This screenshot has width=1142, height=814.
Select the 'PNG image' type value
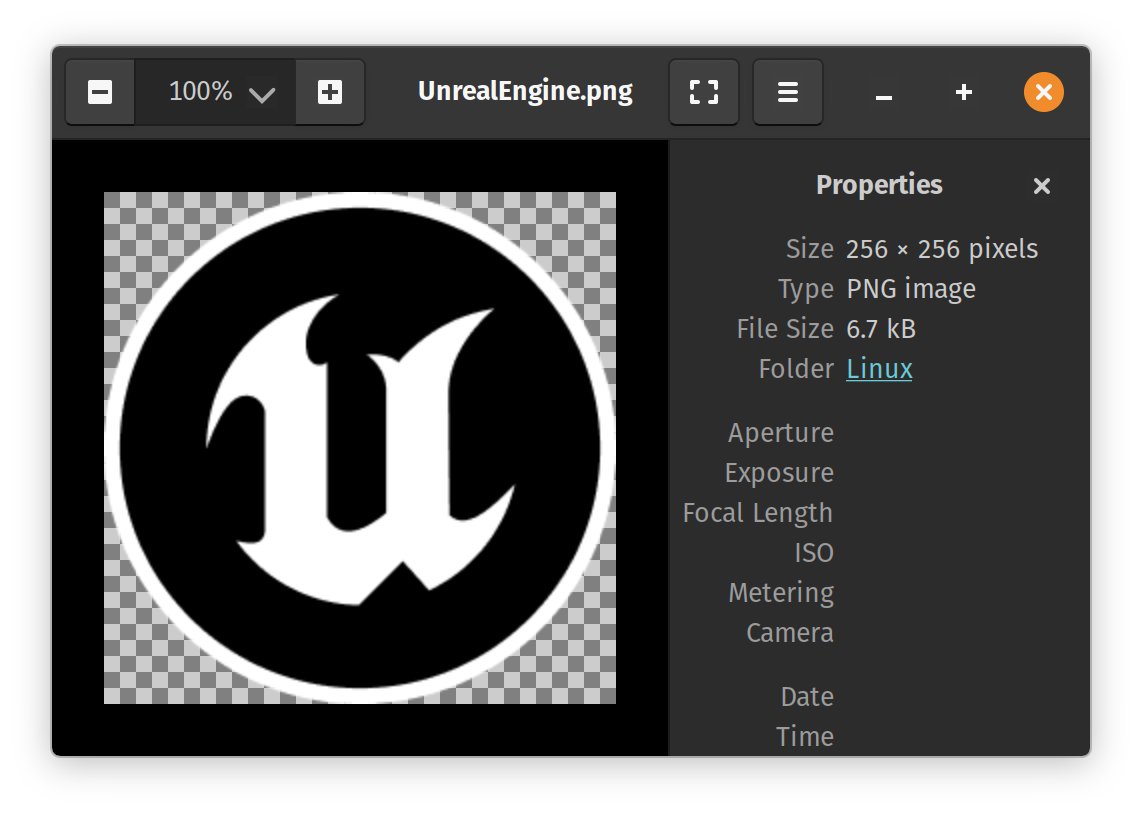910,289
